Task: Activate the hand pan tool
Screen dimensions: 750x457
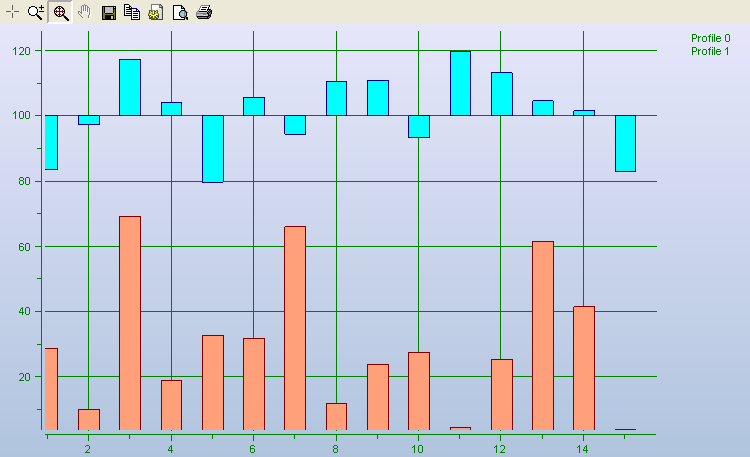Action: click(x=85, y=12)
